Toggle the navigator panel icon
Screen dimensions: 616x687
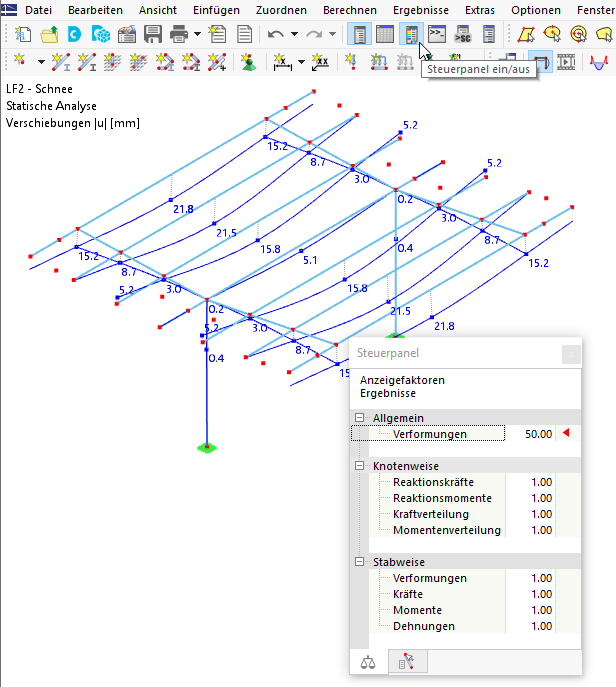point(359,34)
